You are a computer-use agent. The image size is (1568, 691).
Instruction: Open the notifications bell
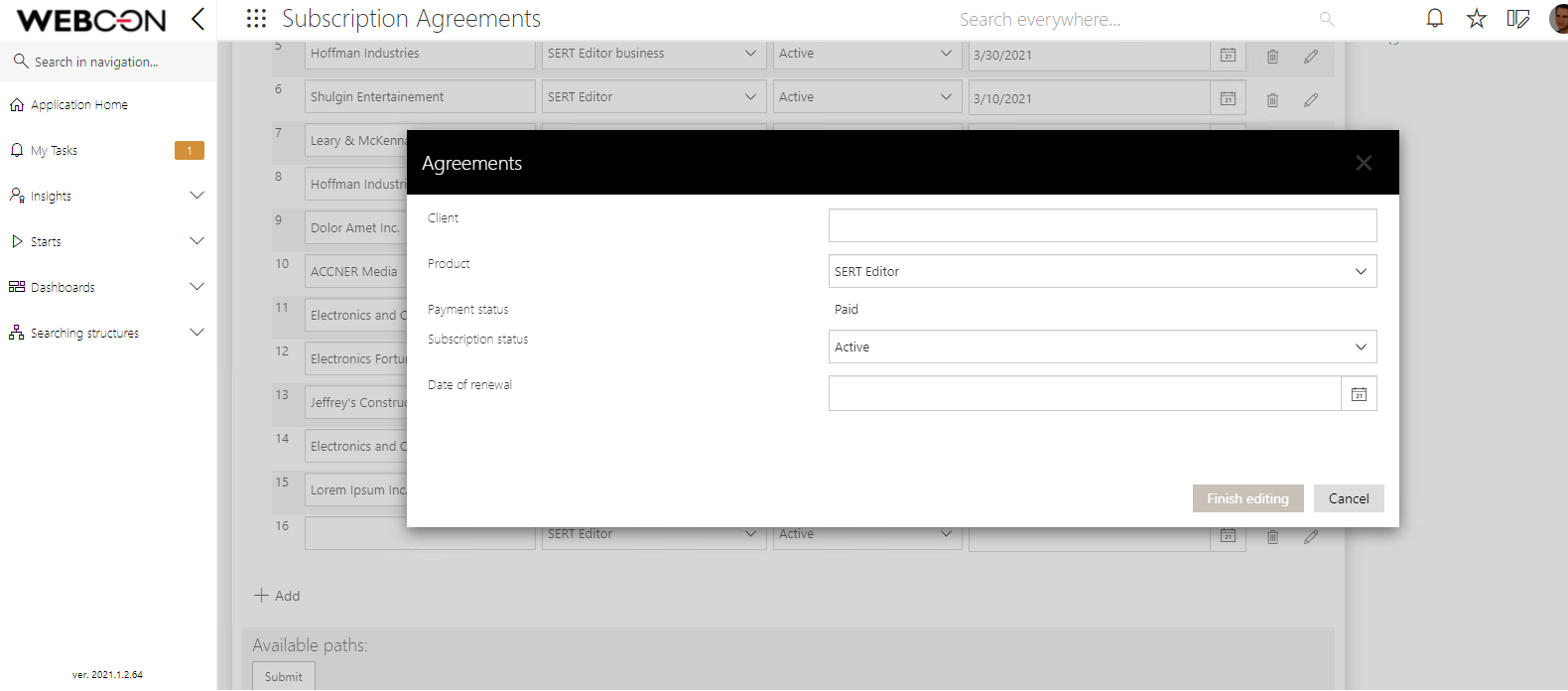pyautogui.click(x=1435, y=19)
